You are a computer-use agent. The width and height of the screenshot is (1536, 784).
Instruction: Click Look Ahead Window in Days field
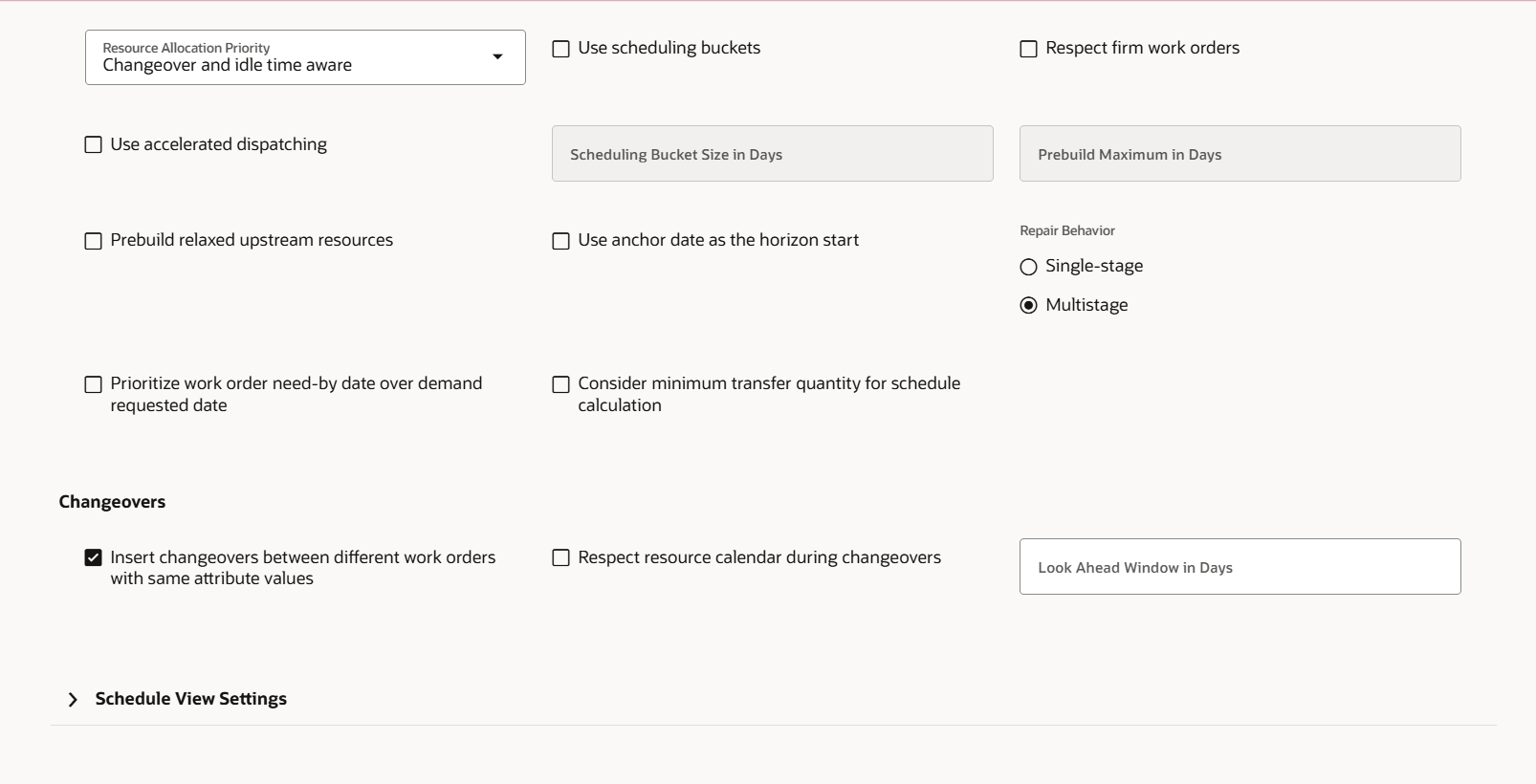coord(1240,567)
